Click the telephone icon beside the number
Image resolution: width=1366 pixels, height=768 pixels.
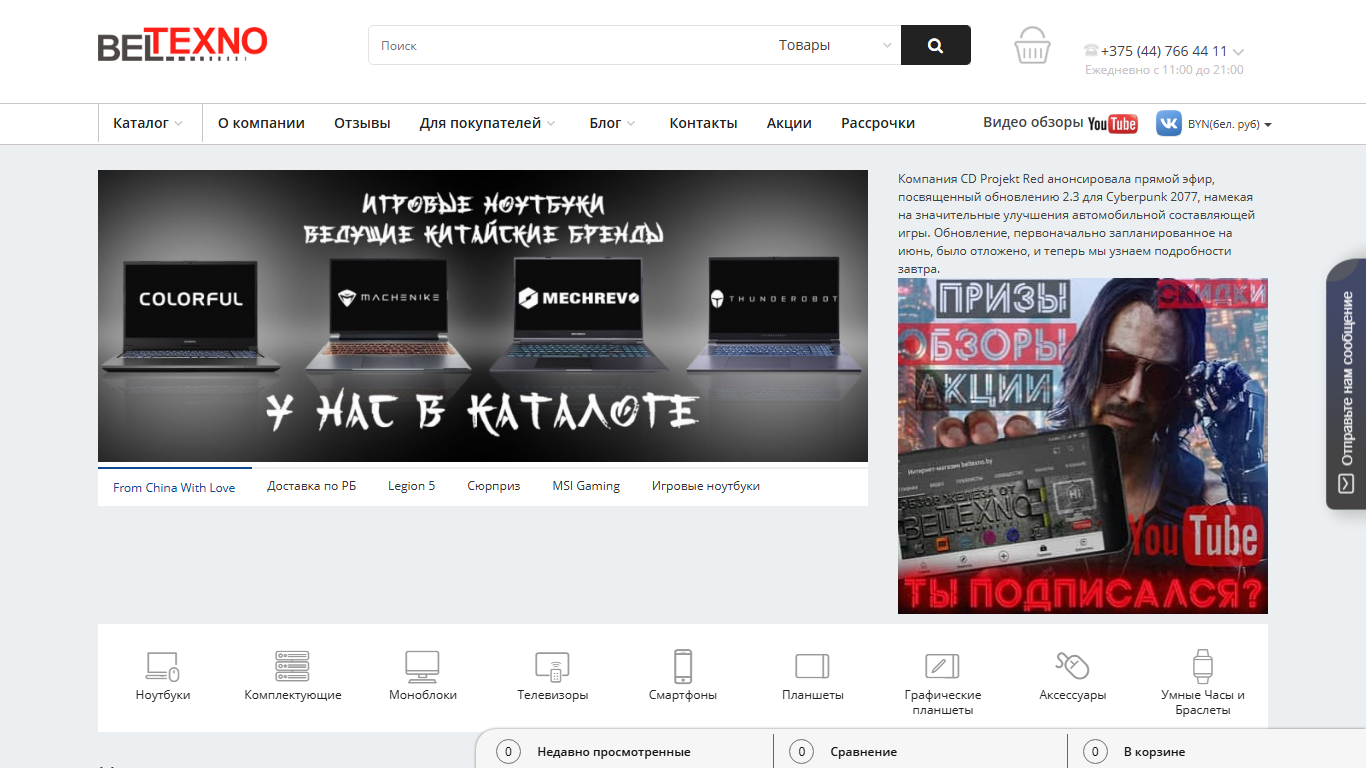1091,51
